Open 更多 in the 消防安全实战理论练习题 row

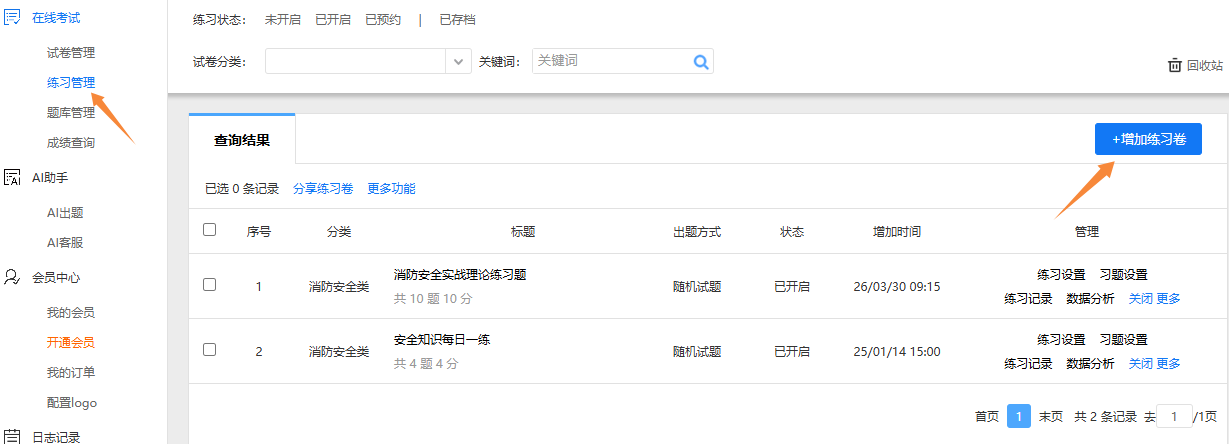tap(1168, 298)
